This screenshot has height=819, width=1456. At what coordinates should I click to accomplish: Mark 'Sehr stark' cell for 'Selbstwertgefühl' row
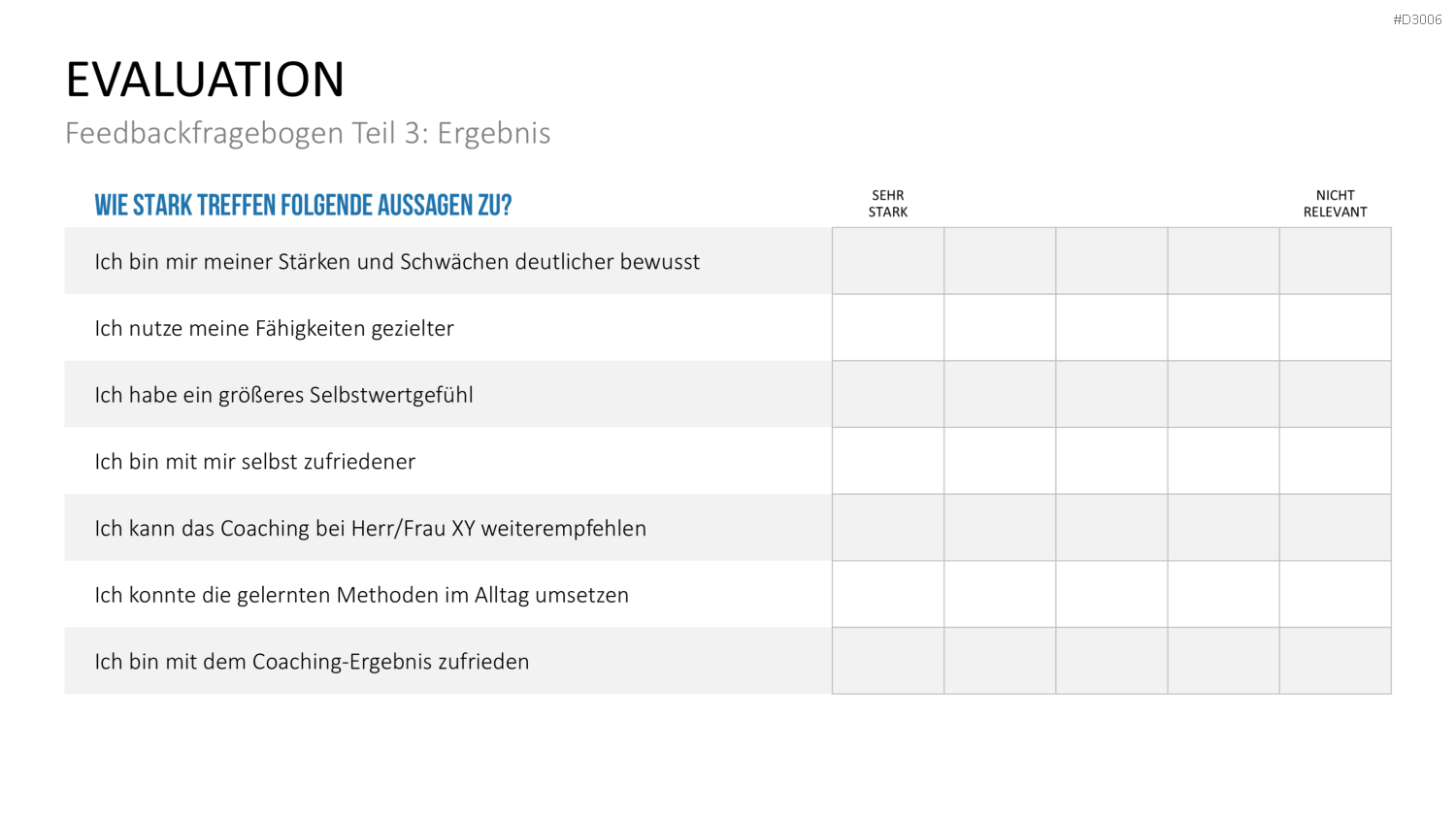pyautogui.click(x=888, y=394)
